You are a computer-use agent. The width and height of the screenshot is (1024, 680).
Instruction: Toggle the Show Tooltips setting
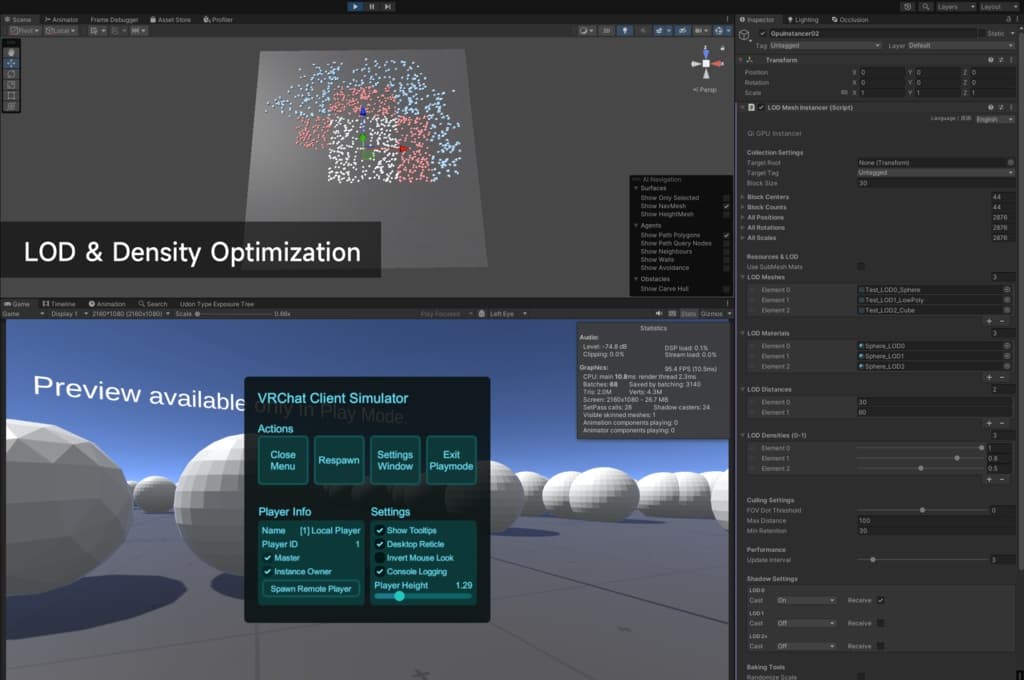pos(380,530)
